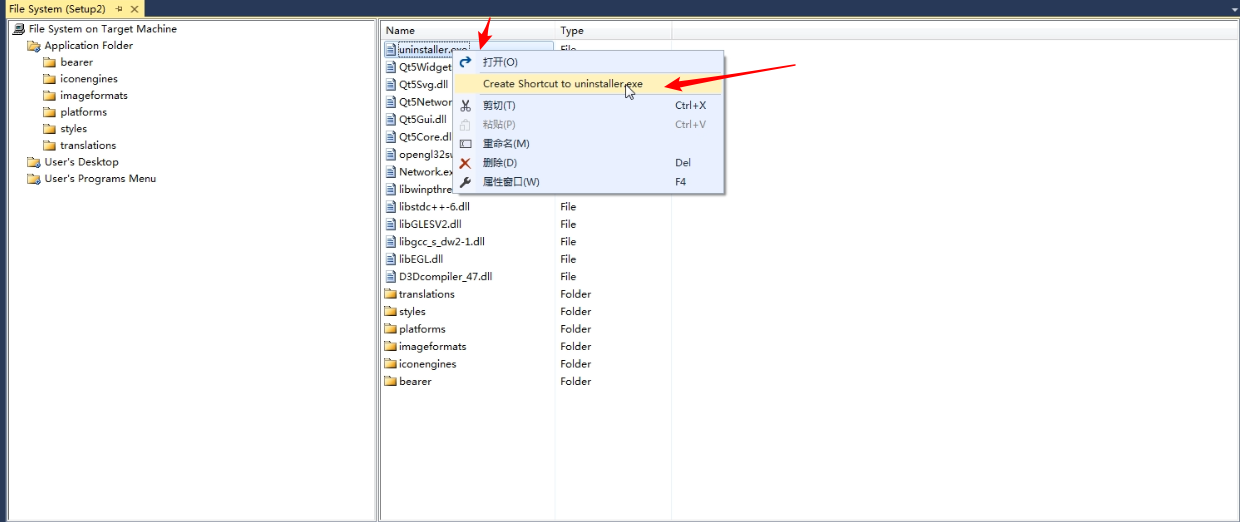This screenshot has height=522, width=1240.
Task: Sort the list by the Name column header
Action: pos(467,31)
